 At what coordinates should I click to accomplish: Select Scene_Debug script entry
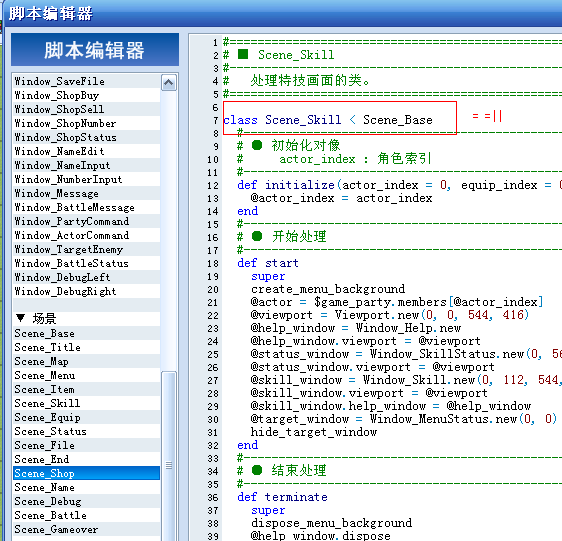[86, 501]
